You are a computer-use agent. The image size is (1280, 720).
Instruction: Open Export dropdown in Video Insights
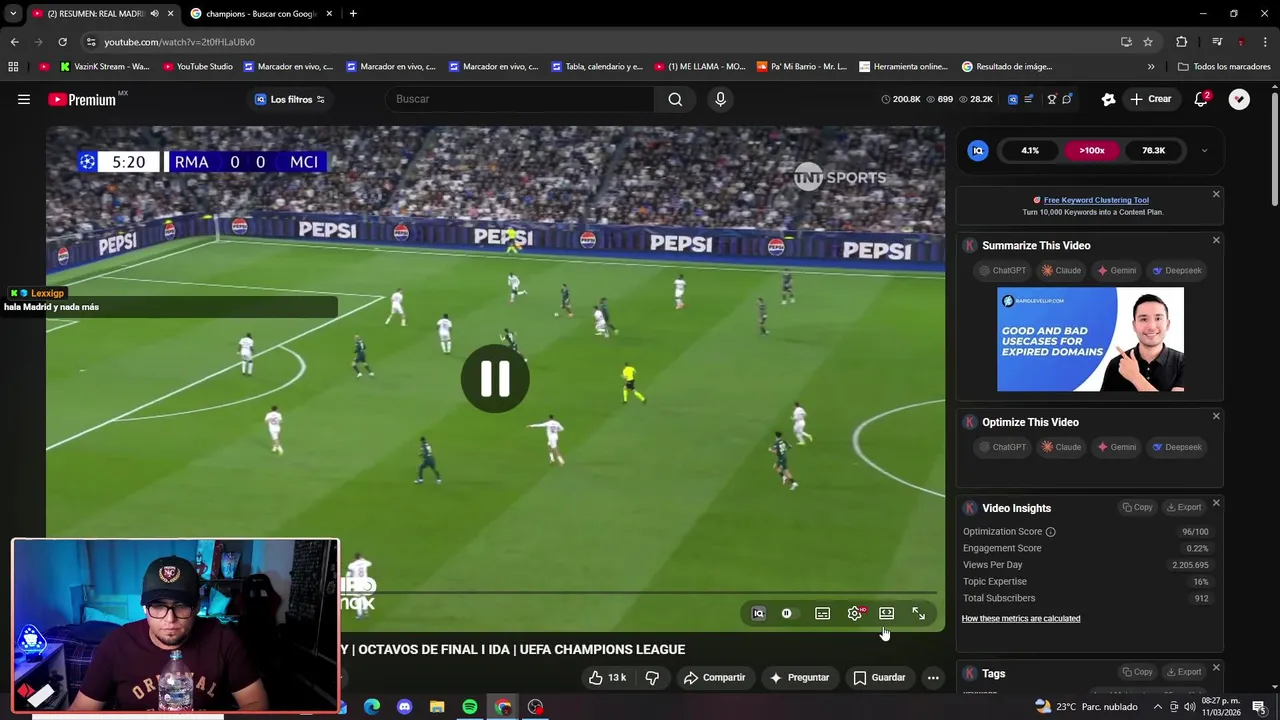tap(1184, 507)
